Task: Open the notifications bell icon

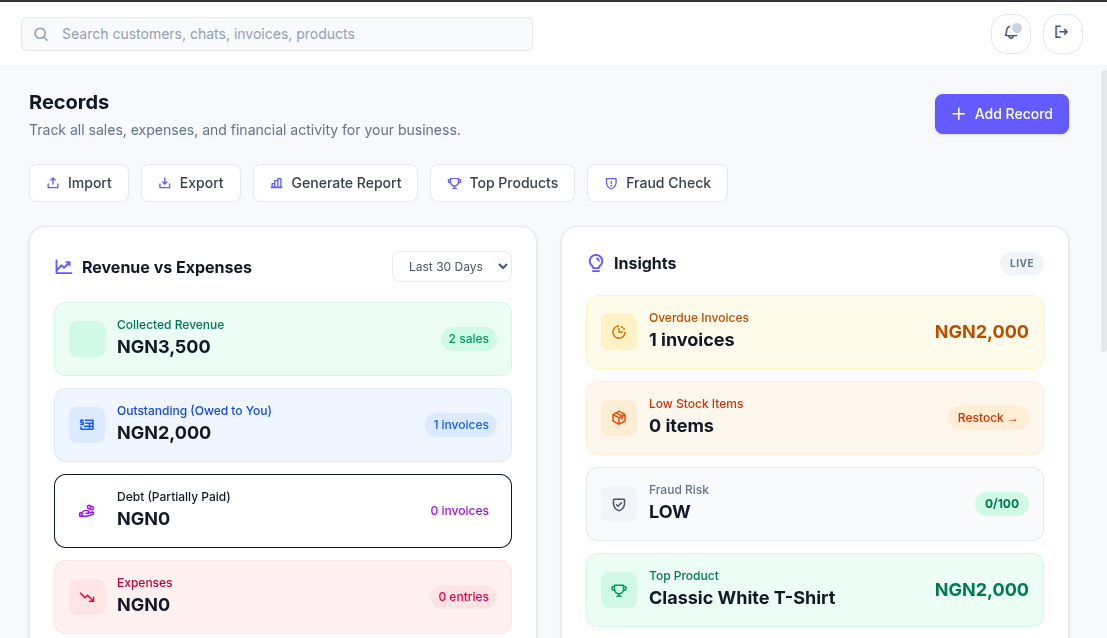Action: (1011, 33)
